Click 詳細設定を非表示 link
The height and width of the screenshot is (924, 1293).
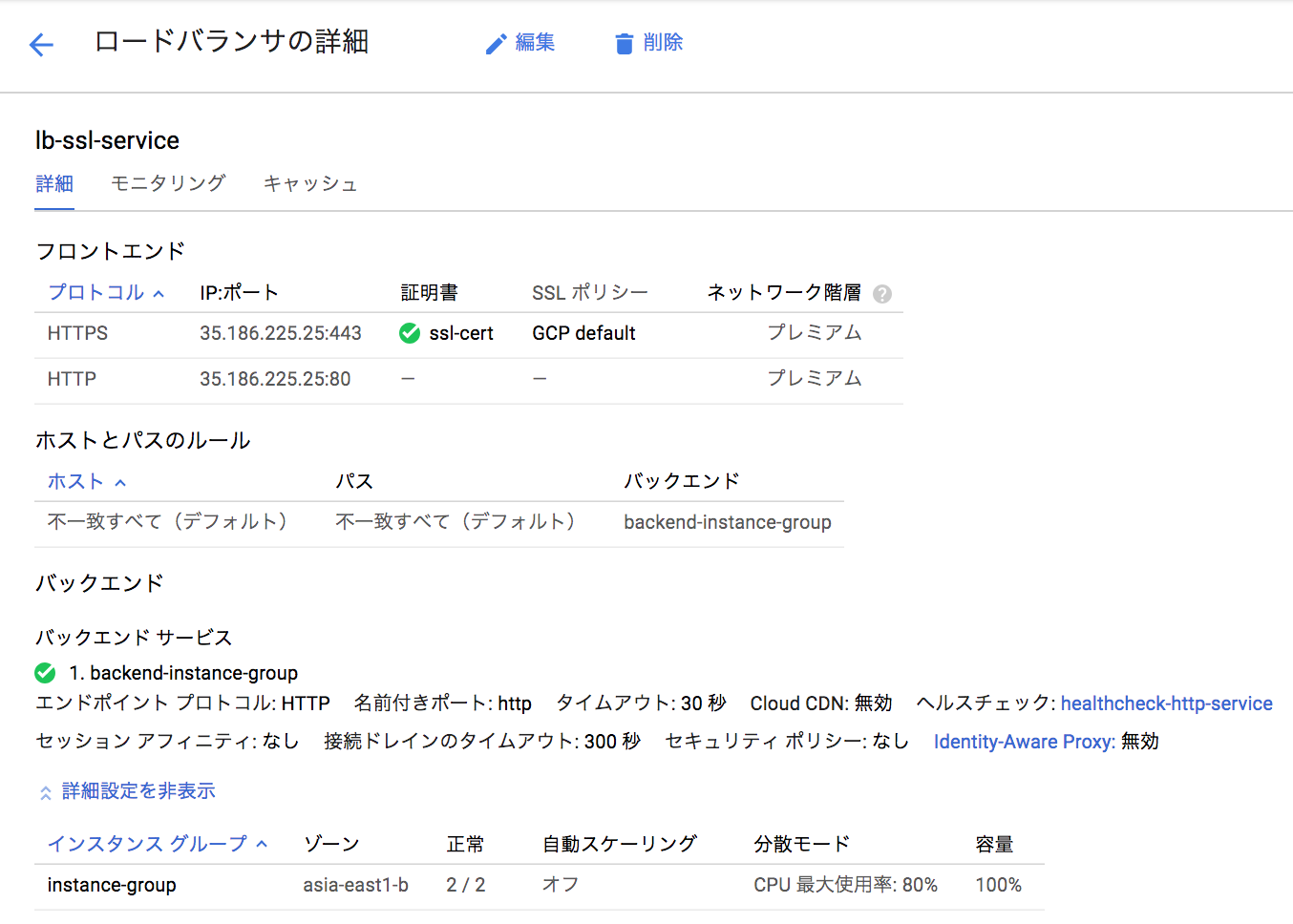[x=138, y=791]
